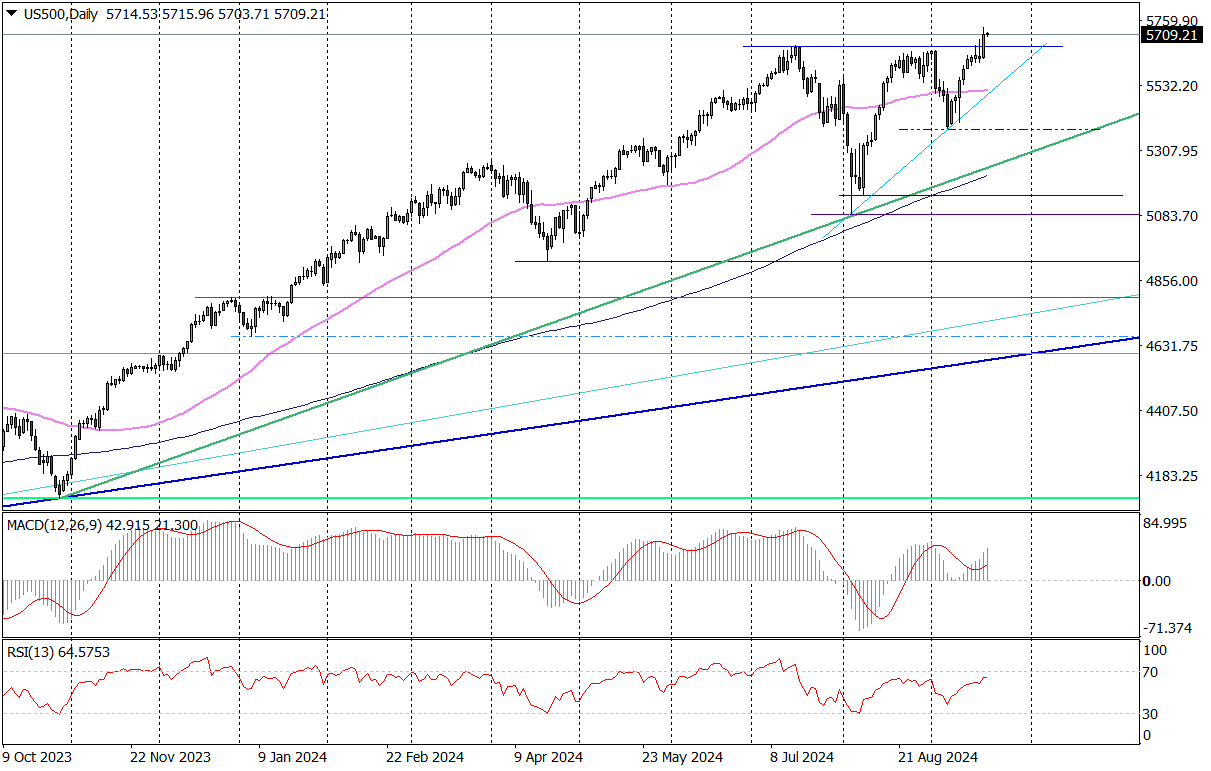The height and width of the screenshot is (771, 1211).
Task: Click the RSI(13) 64.5753 indicator label
Action: point(58,652)
